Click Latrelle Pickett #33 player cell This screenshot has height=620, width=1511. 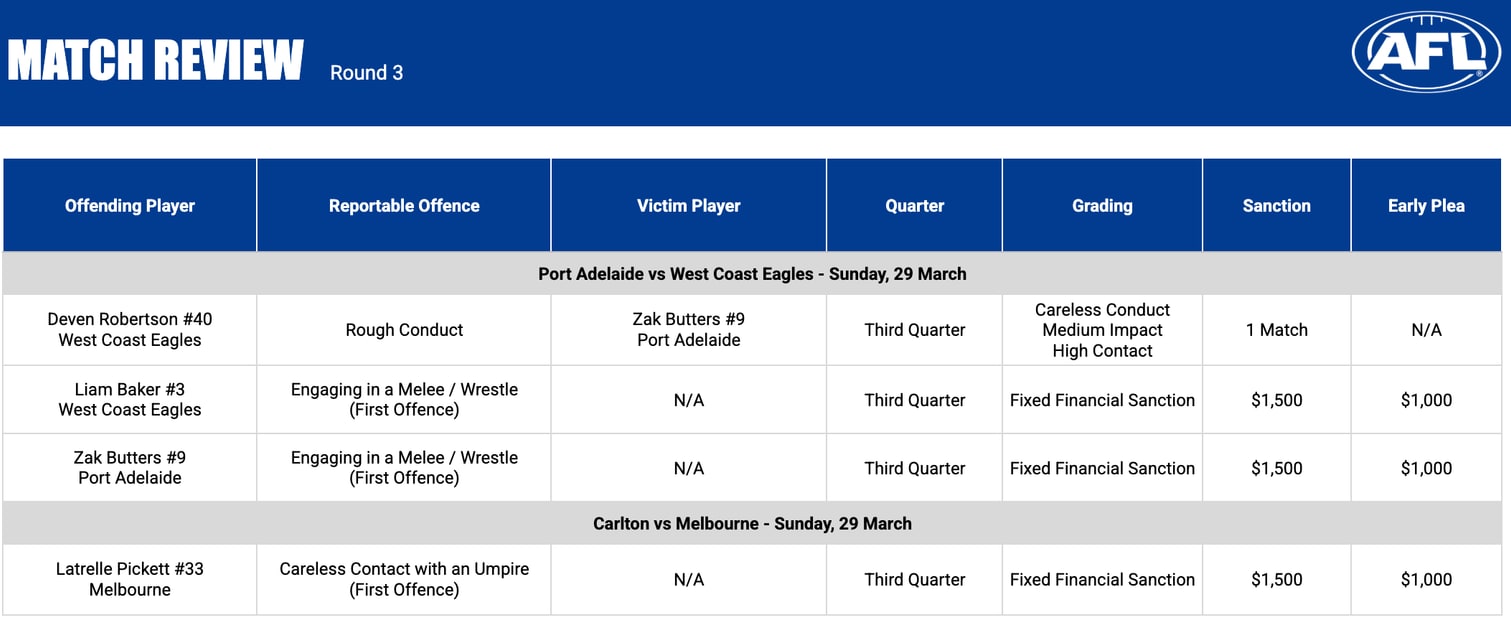(x=130, y=579)
